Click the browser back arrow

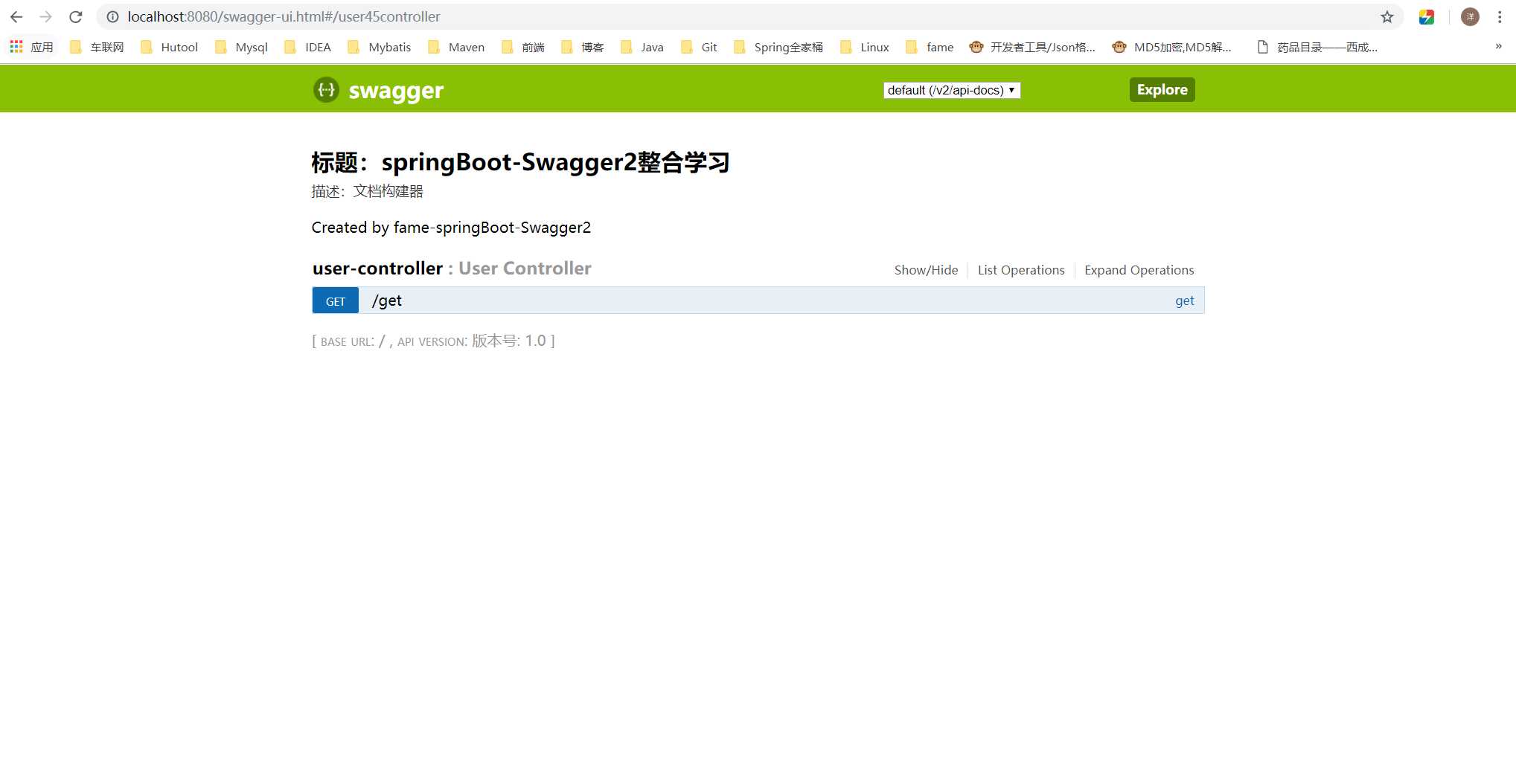(x=16, y=16)
